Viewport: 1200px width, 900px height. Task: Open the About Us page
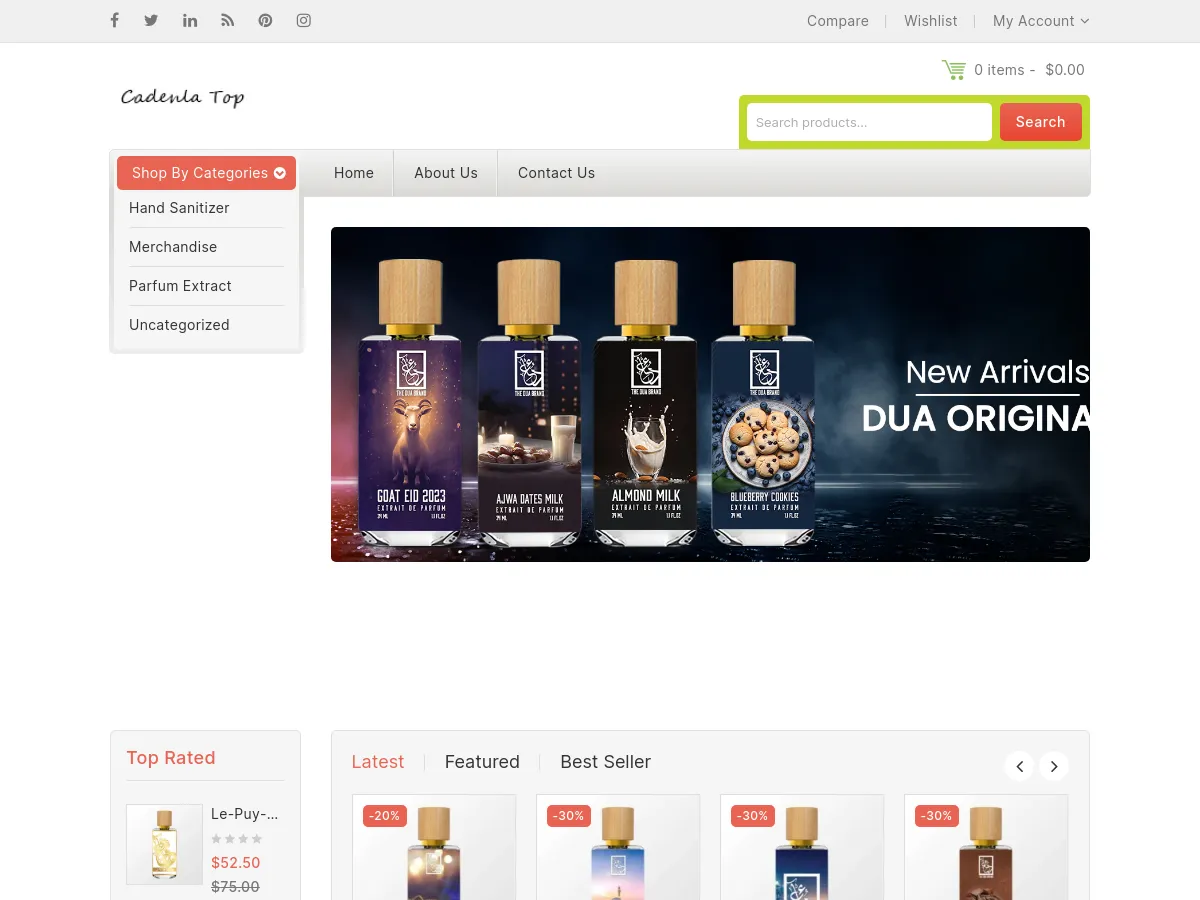pos(446,173)
